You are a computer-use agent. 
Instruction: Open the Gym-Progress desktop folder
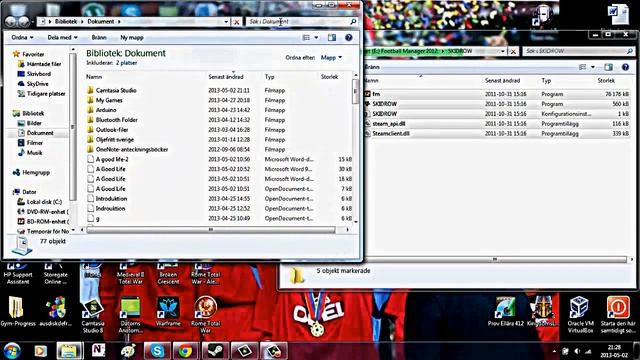click(x=18, y=312)
